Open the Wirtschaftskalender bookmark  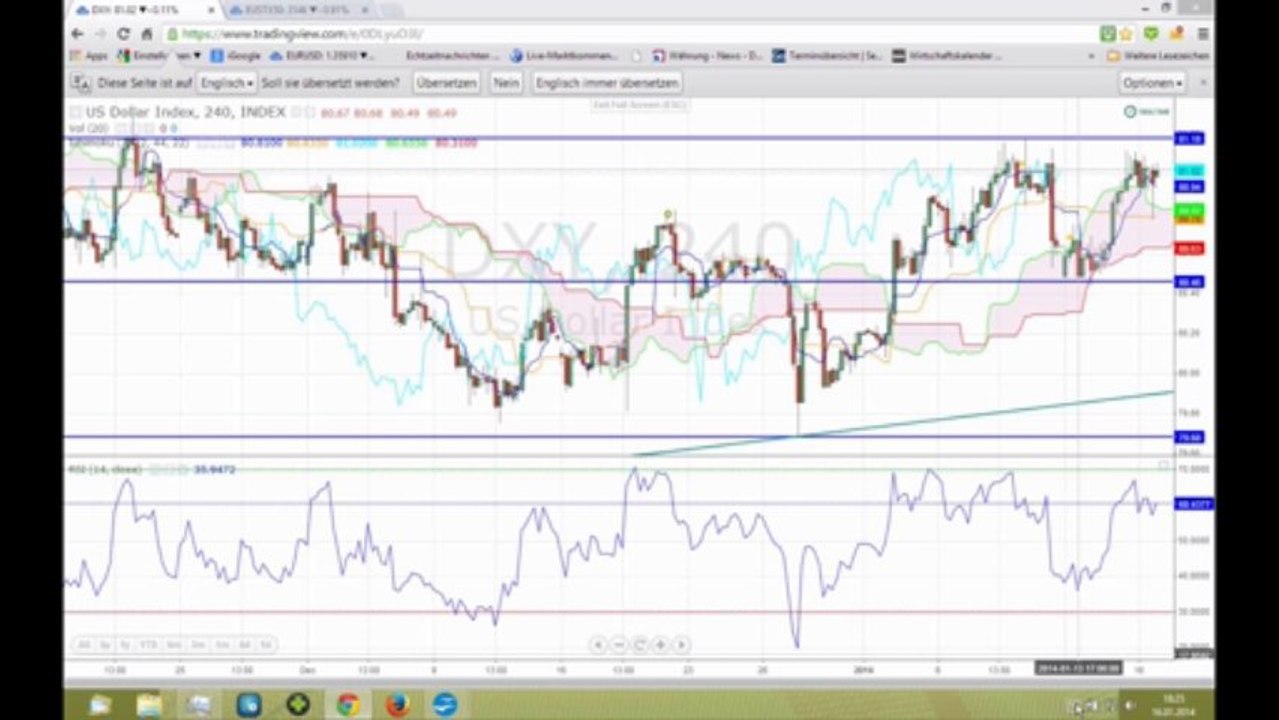click(947, 56)
